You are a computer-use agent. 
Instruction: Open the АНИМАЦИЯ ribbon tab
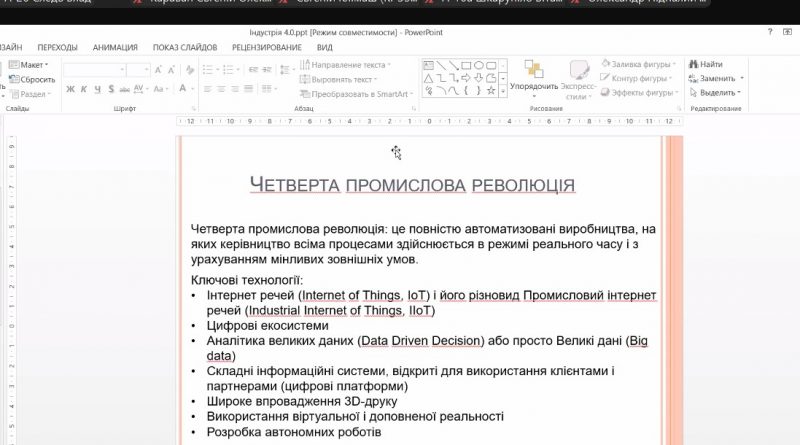click(x=115, y=47)
